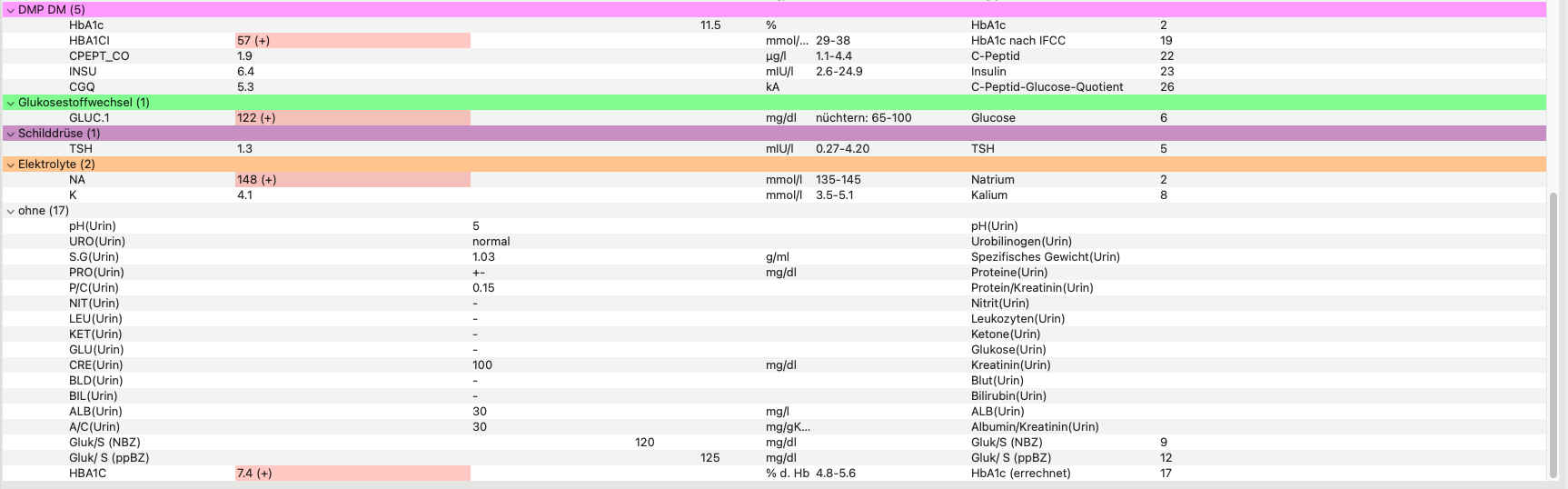Collapse the DMP DM (5) group
Image resolution: width=1568 pixels, height=489 pixels.
[x=10, y=10]
